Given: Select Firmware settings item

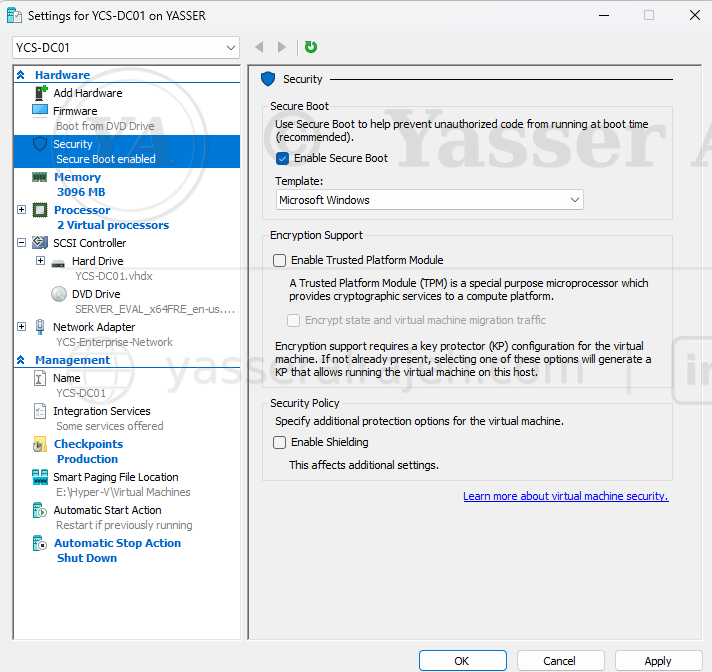Looking at the screenshot, I should pos(75,111).
